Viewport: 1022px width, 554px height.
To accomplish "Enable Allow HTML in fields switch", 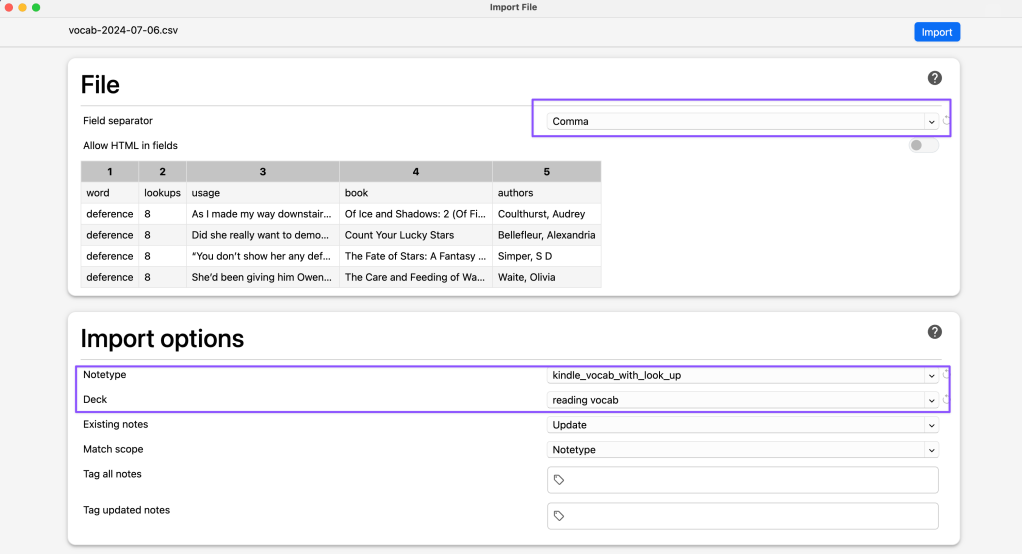I will (x=923, y=146).
